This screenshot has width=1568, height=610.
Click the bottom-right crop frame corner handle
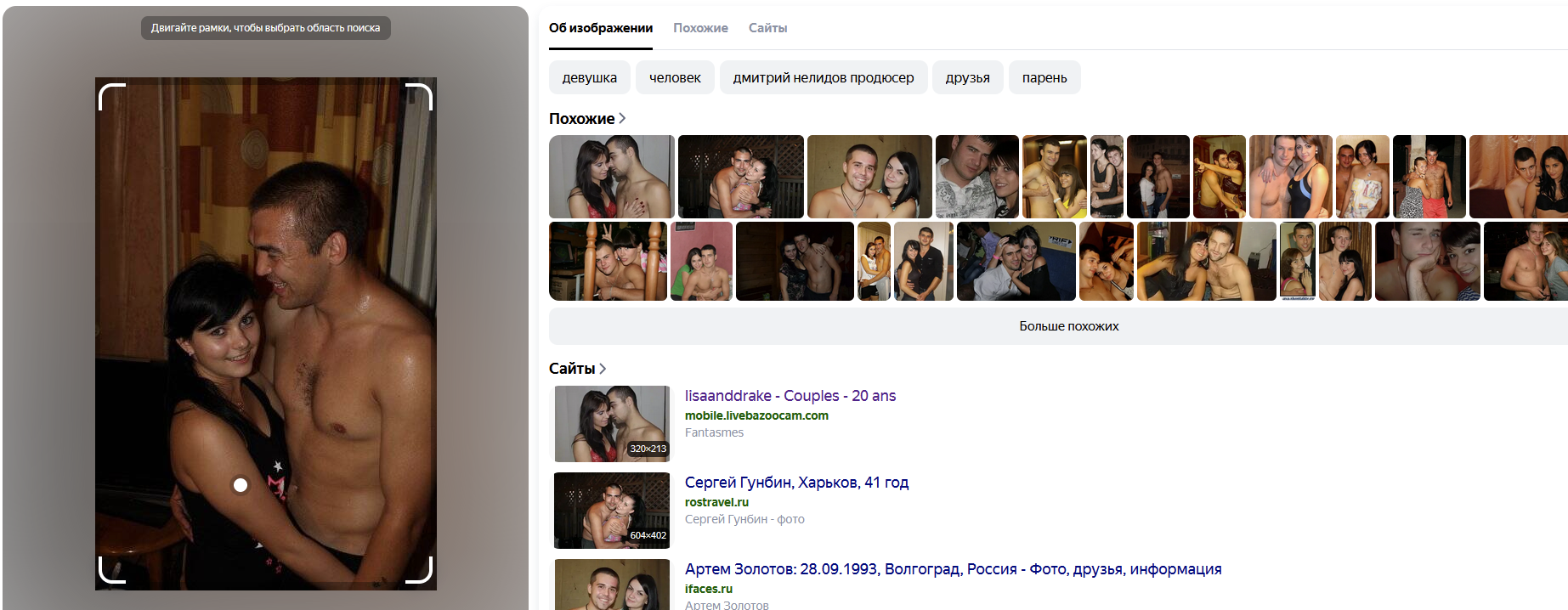point(420,571)
